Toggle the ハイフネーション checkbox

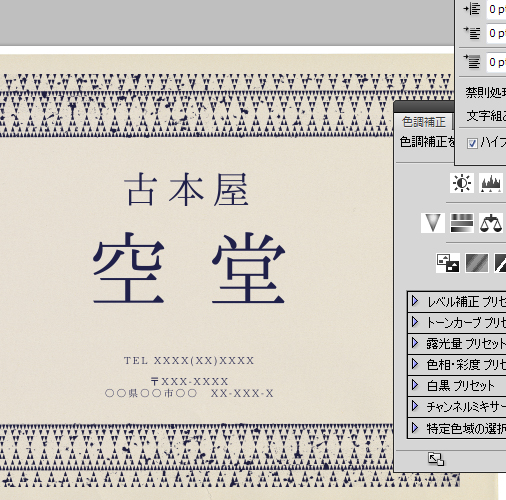click(x=472, y=144)
